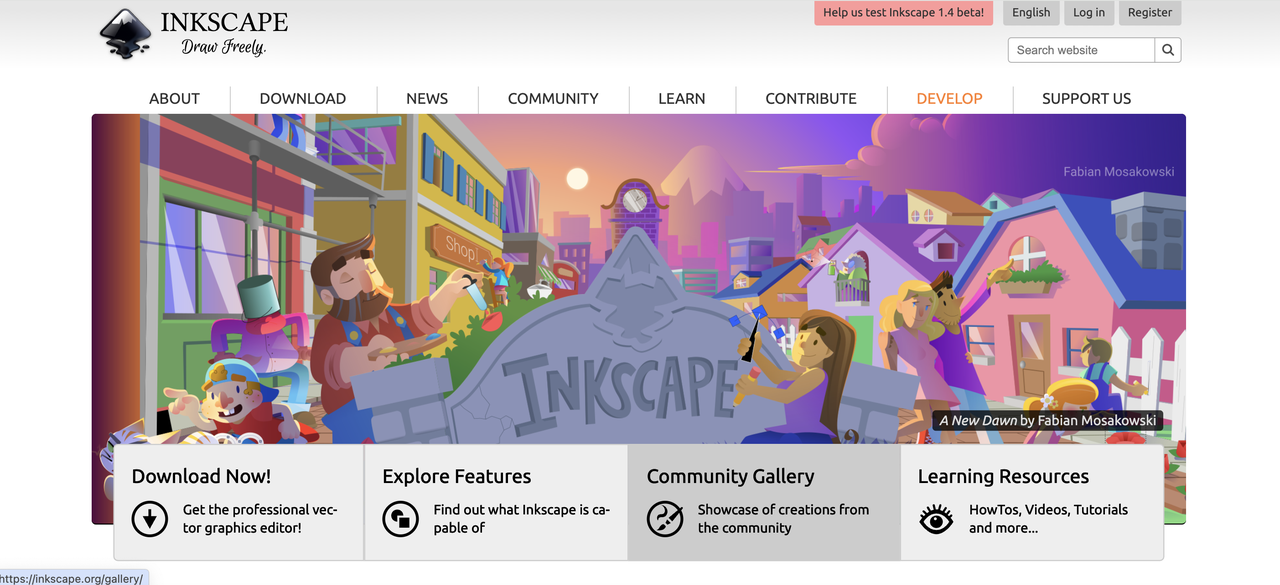
Task: Open the DEVELOP menu
Action: (x=949, y=98)
